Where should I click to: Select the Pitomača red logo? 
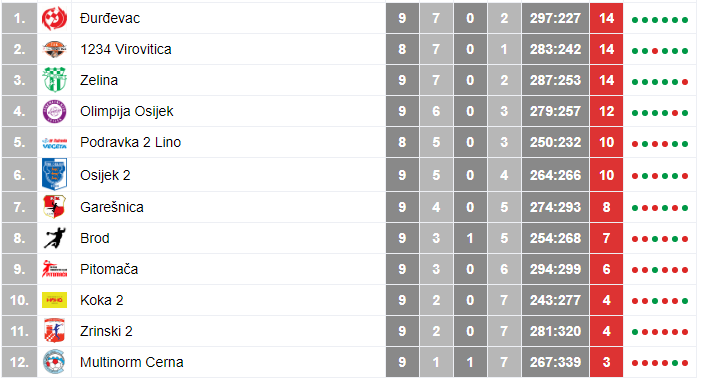tap(54, 269)
